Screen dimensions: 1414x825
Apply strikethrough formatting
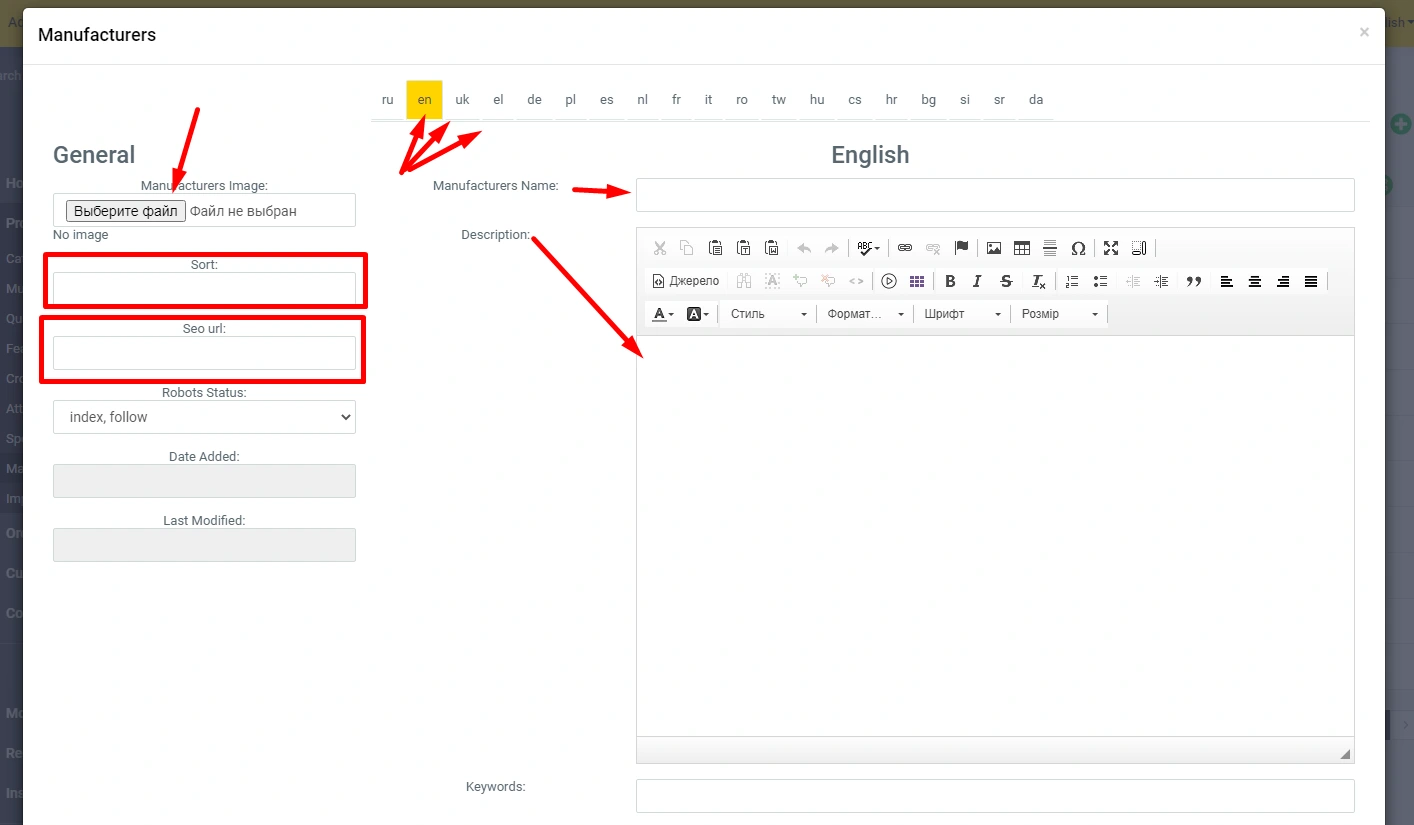pyautogui.click(x=1006, y=281)
